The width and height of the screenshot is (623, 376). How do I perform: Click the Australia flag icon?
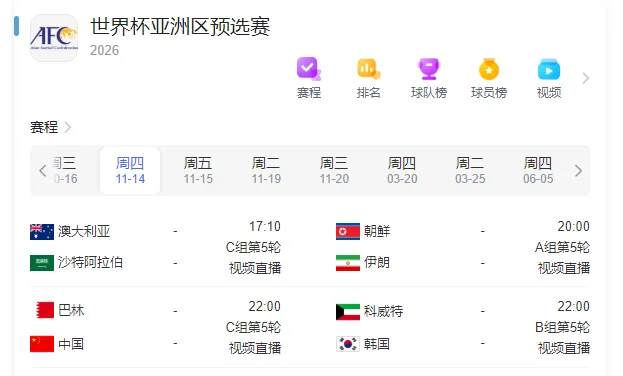[x=42, y=231]
